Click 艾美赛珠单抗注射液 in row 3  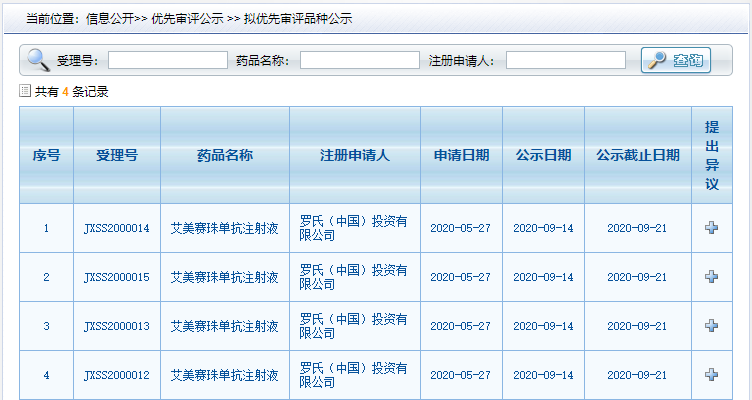pos(224,326)
